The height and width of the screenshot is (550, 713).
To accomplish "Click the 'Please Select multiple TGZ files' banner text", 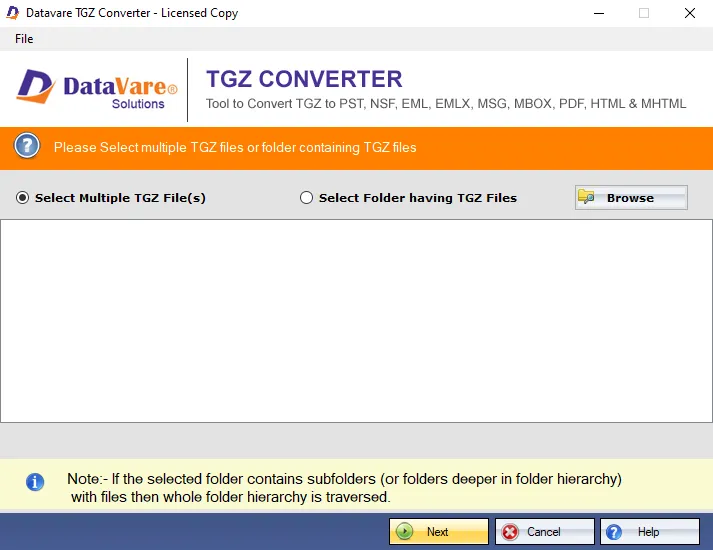I will click(x=235, y=147).
